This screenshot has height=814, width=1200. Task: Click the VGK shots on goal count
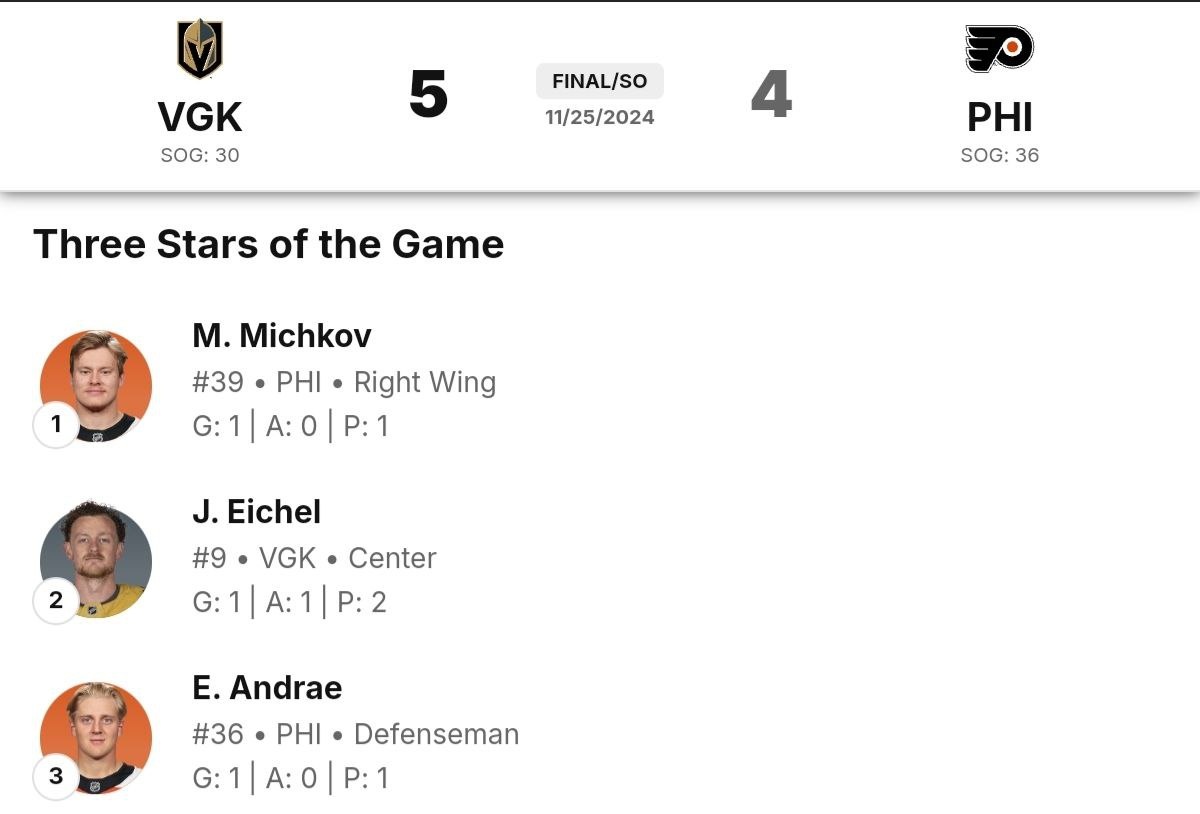pos(200,155)
